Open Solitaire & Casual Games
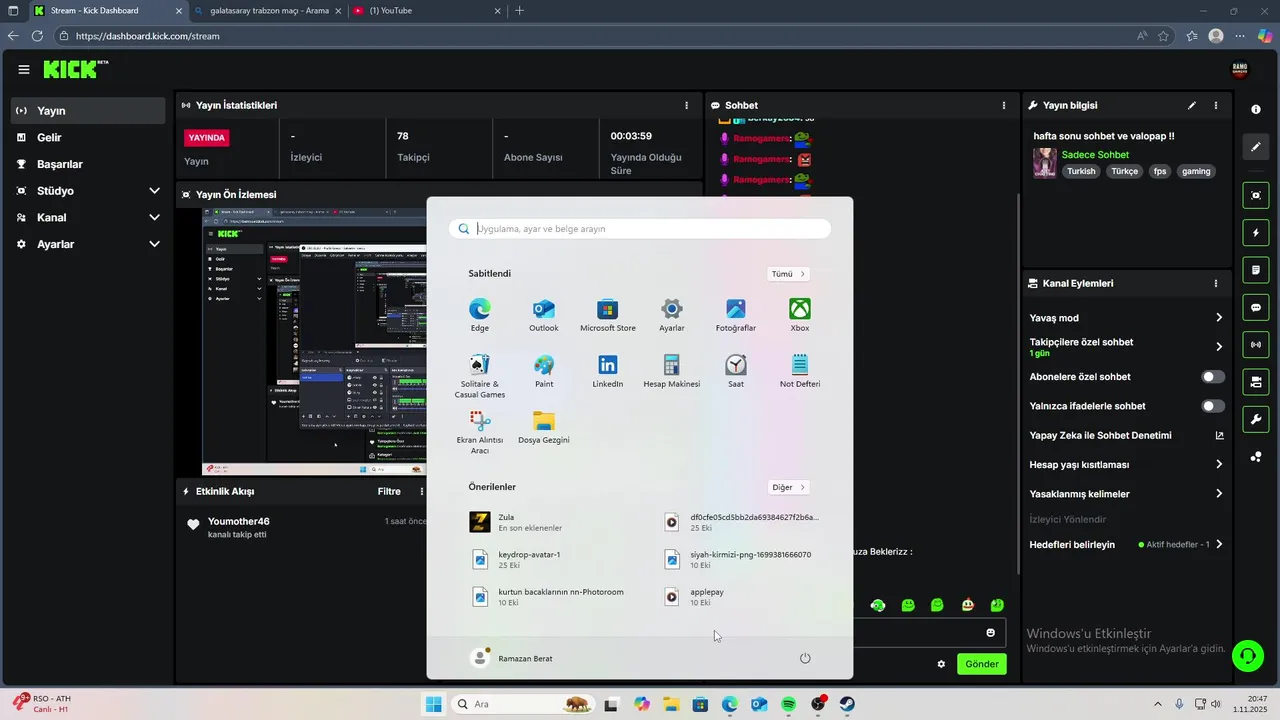 pos(480,376)
